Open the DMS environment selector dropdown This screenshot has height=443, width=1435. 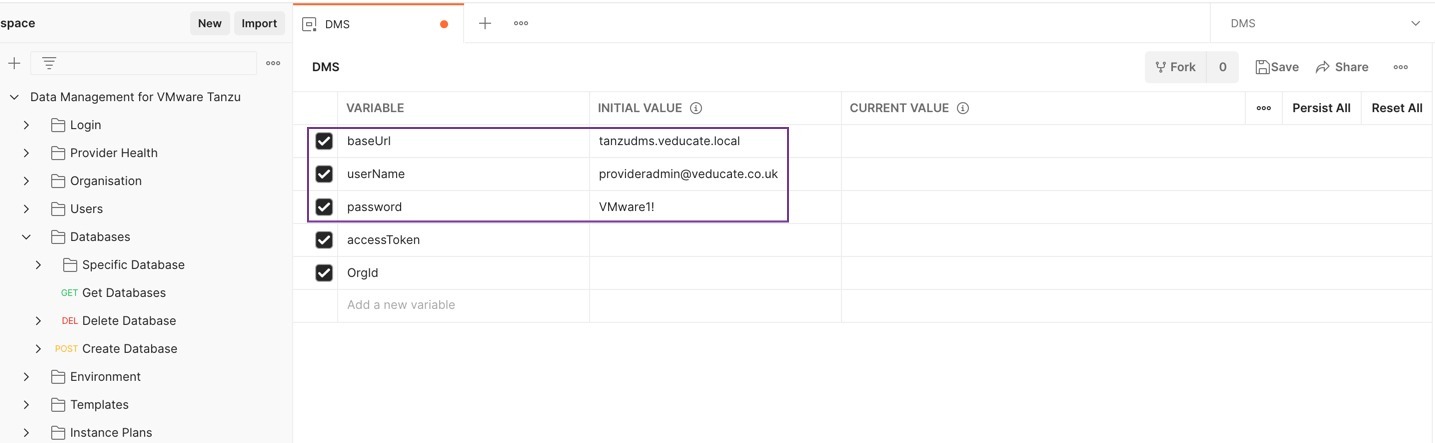click(x=1415, y=23)
